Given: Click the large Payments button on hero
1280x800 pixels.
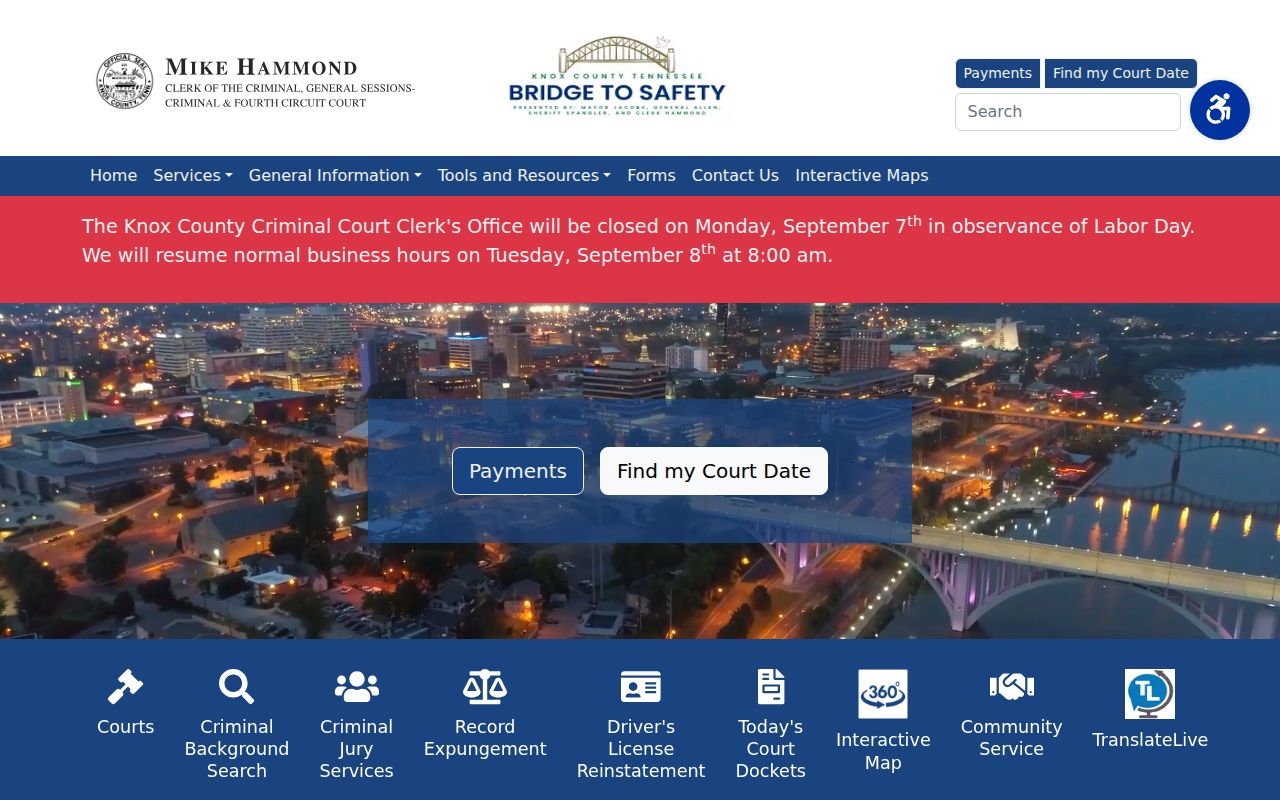Looking at the screenshot, I should tap(518, 471).
